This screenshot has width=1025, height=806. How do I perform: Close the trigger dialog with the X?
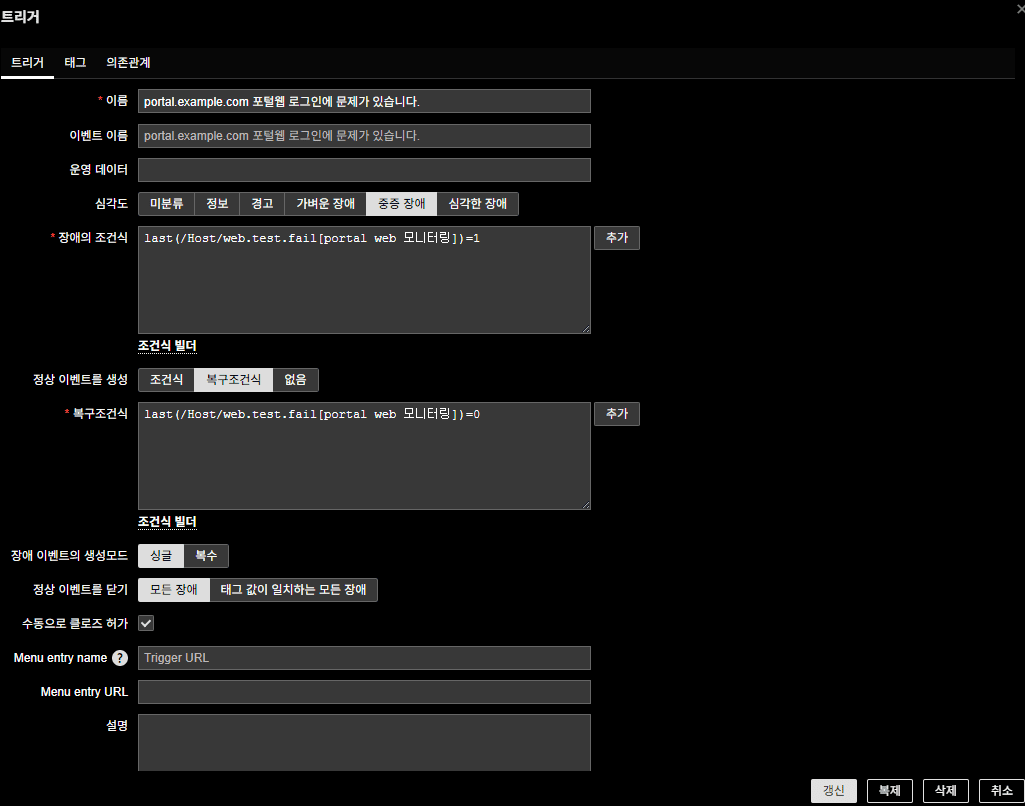tap(1019, 7)
